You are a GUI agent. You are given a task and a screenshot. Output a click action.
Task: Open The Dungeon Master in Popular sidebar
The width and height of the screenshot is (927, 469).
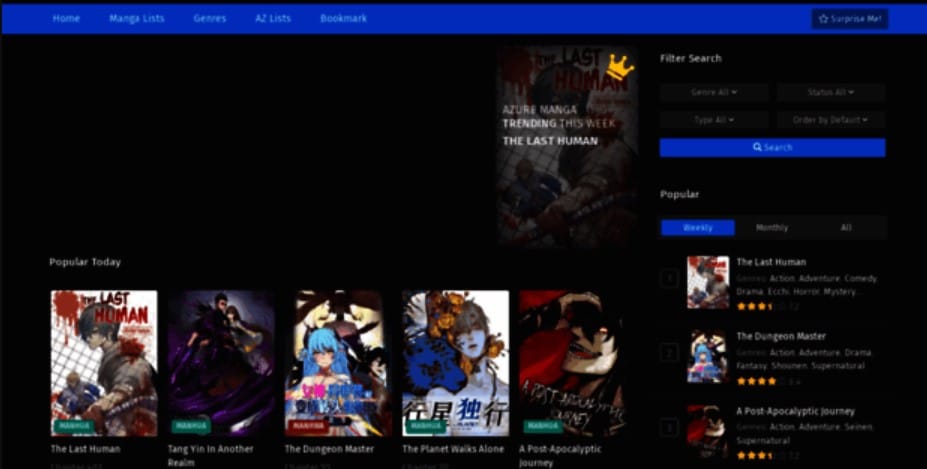pos(781,336)
